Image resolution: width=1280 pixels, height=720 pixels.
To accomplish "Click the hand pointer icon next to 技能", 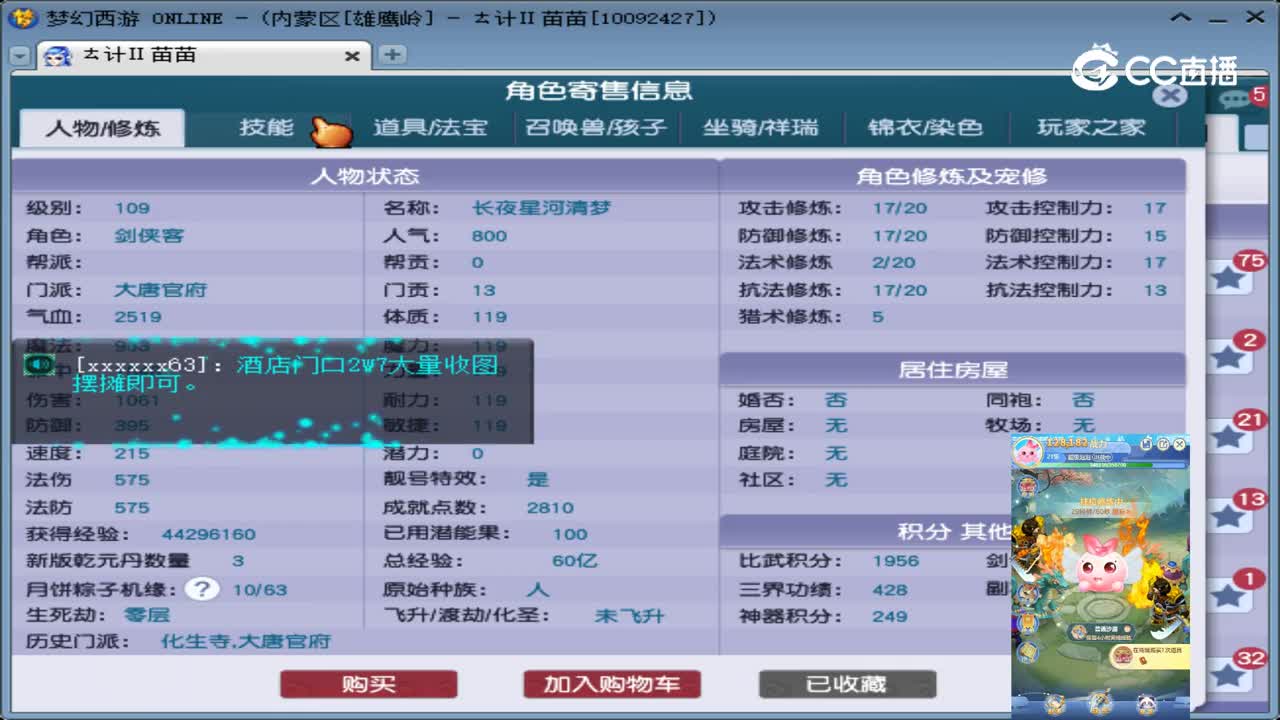I will pos(330,129).
